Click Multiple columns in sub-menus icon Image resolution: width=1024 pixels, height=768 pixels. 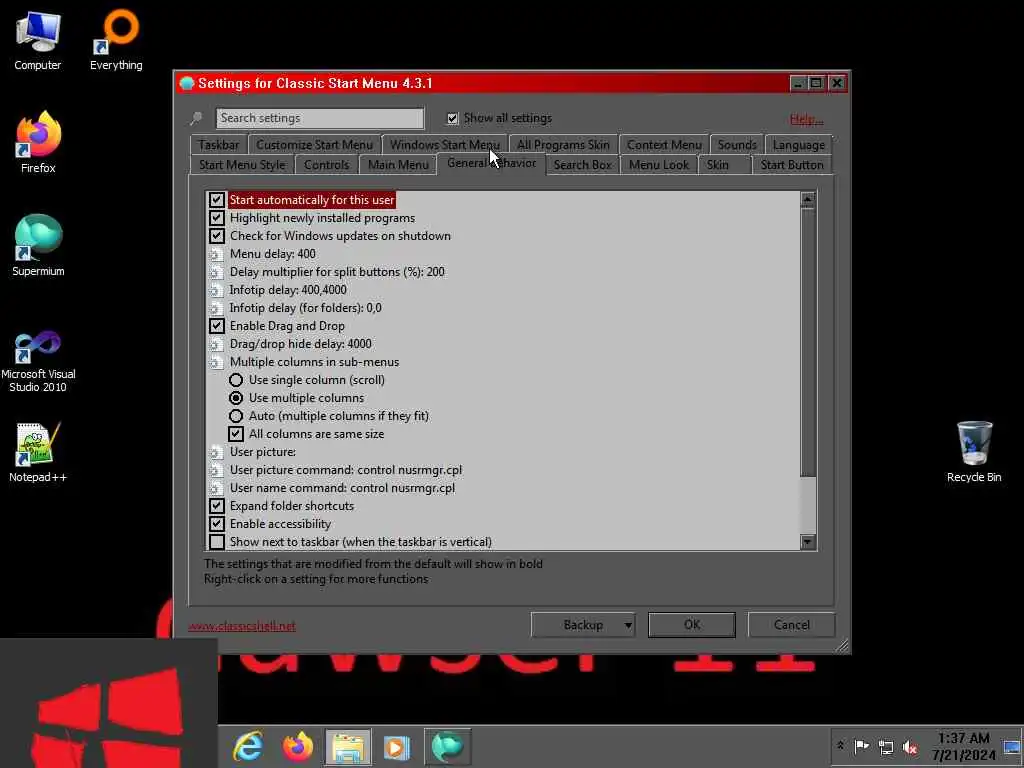click(216, 362)
